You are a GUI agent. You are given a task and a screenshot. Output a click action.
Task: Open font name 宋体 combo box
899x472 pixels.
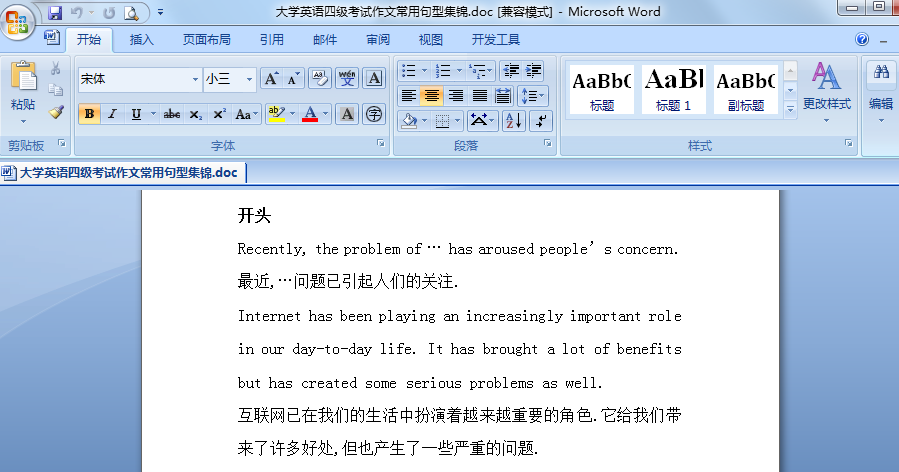[x=139, y=79]
